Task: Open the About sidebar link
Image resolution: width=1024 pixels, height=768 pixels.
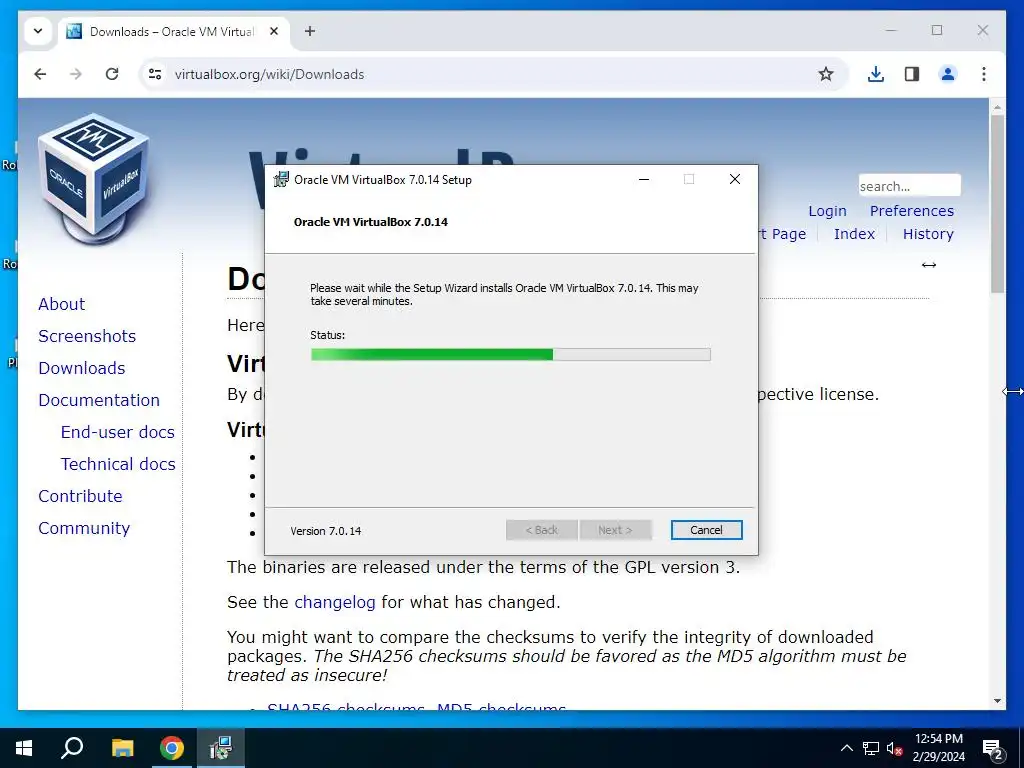Action: (x=61, y=304)
